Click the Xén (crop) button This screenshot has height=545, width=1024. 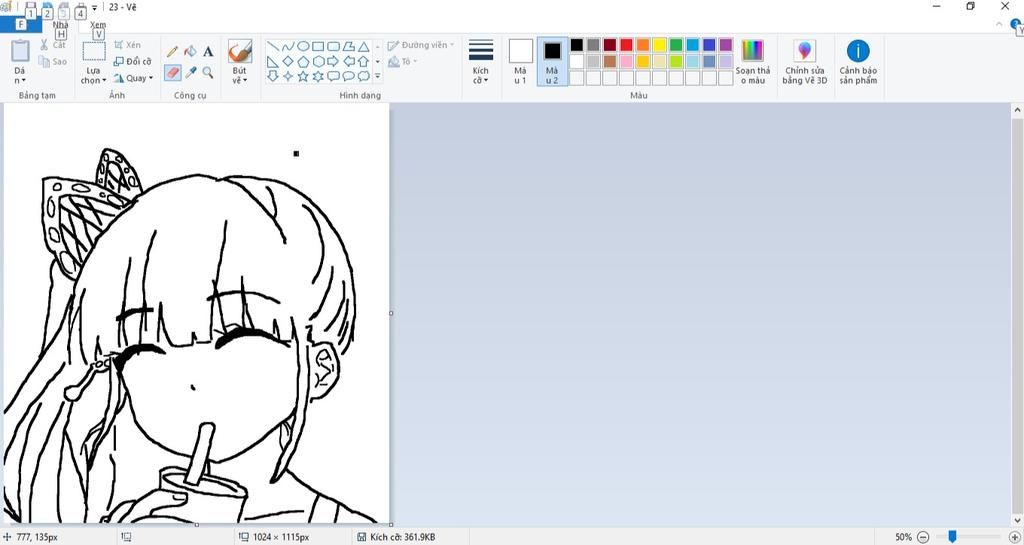click(x=127, y=45)
